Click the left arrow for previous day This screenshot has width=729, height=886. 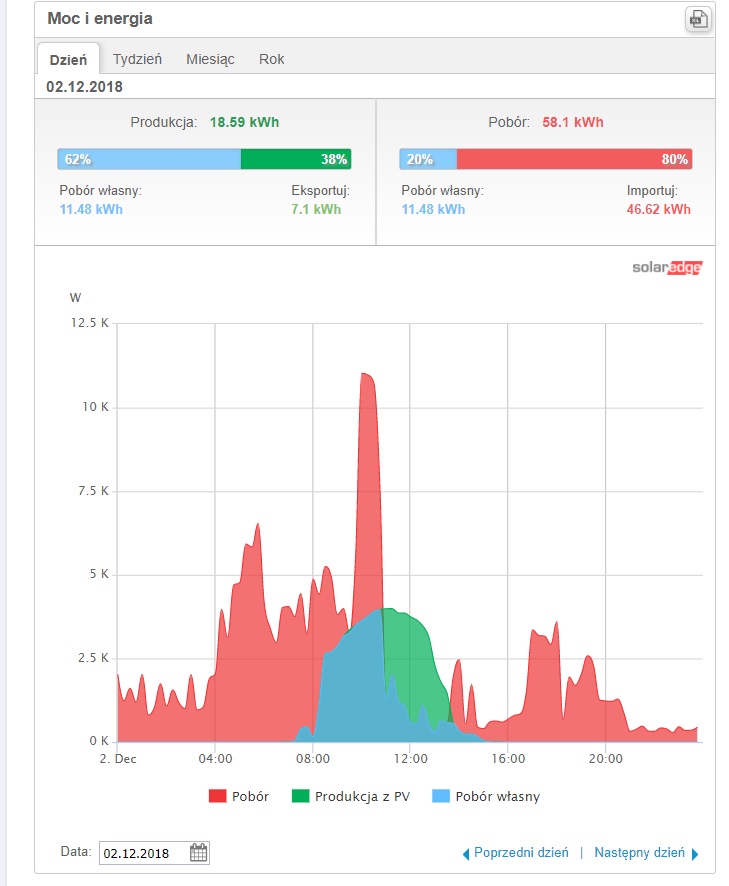click(x=465, y=854)
